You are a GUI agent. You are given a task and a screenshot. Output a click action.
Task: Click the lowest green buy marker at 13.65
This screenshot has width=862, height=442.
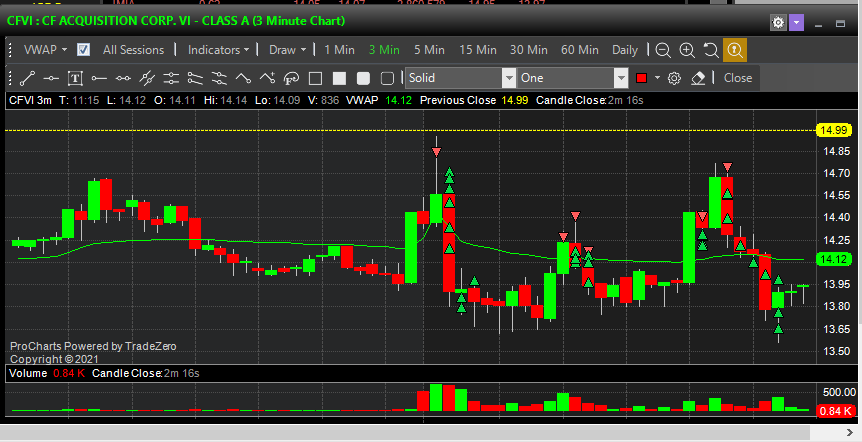[x=778, y=329]
